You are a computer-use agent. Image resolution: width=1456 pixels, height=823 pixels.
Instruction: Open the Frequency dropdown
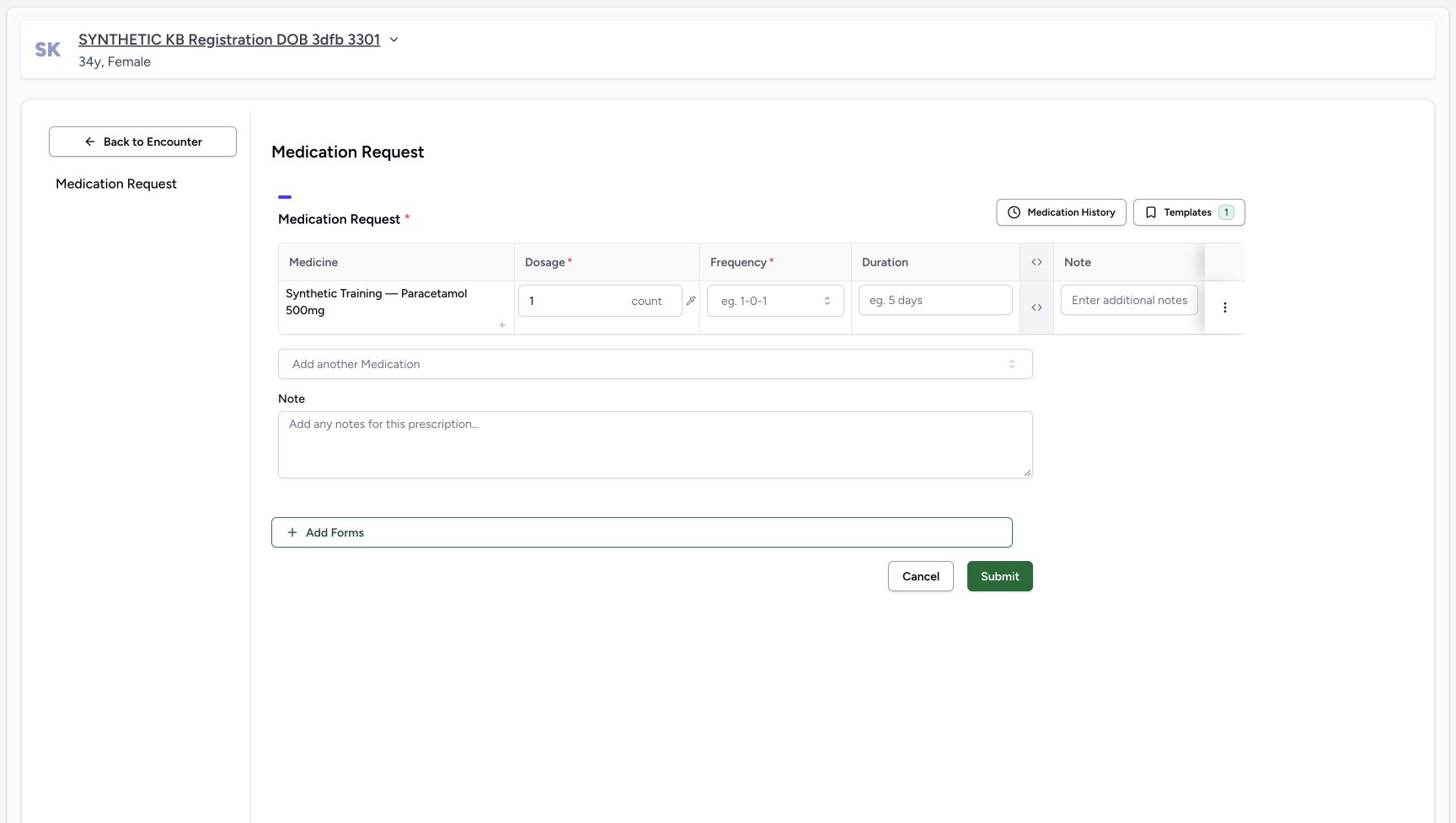click(x=775, y=301)
